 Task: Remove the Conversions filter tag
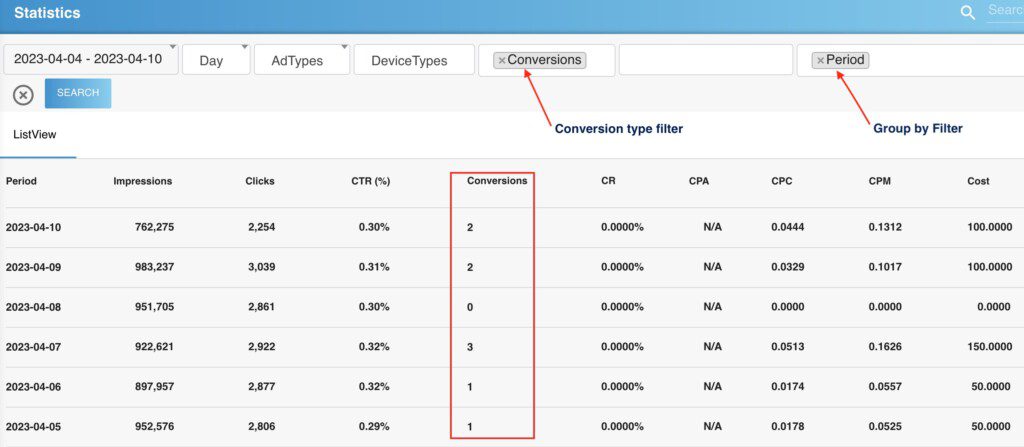pyautogui.click(x=502, y=61)
